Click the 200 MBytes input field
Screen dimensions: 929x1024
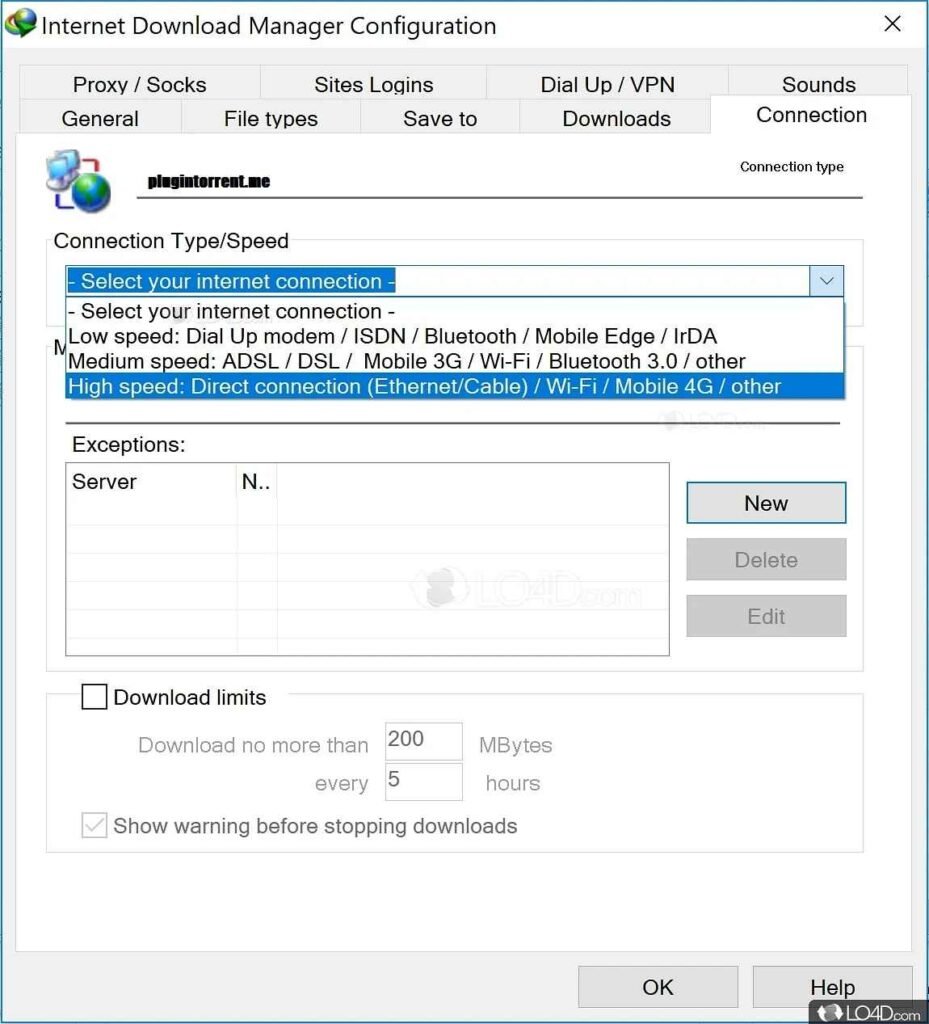click(x=424, y=741)
